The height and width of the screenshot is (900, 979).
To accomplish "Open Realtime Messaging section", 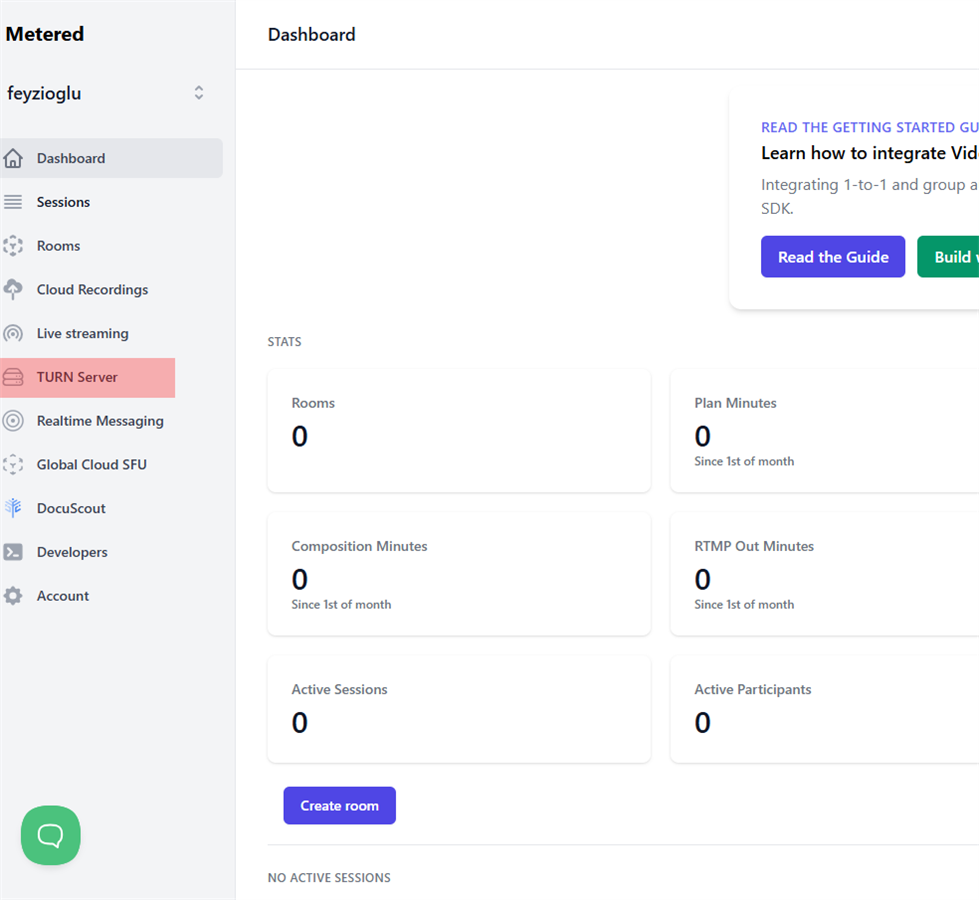I will click(100, 420).
